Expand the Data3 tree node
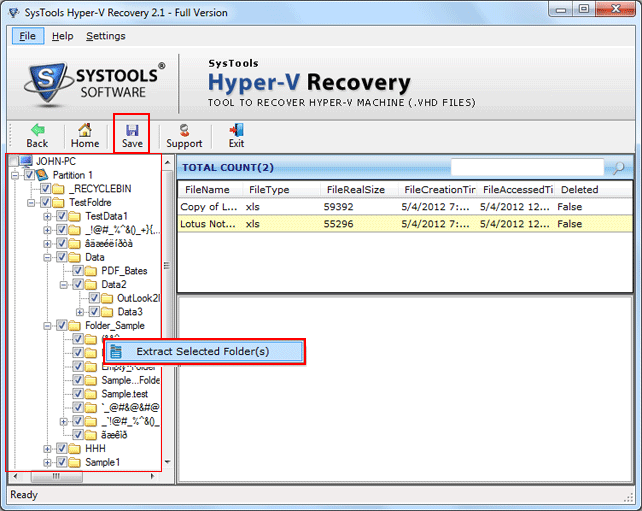The image size is (642, 511). [x=79, y=312]
